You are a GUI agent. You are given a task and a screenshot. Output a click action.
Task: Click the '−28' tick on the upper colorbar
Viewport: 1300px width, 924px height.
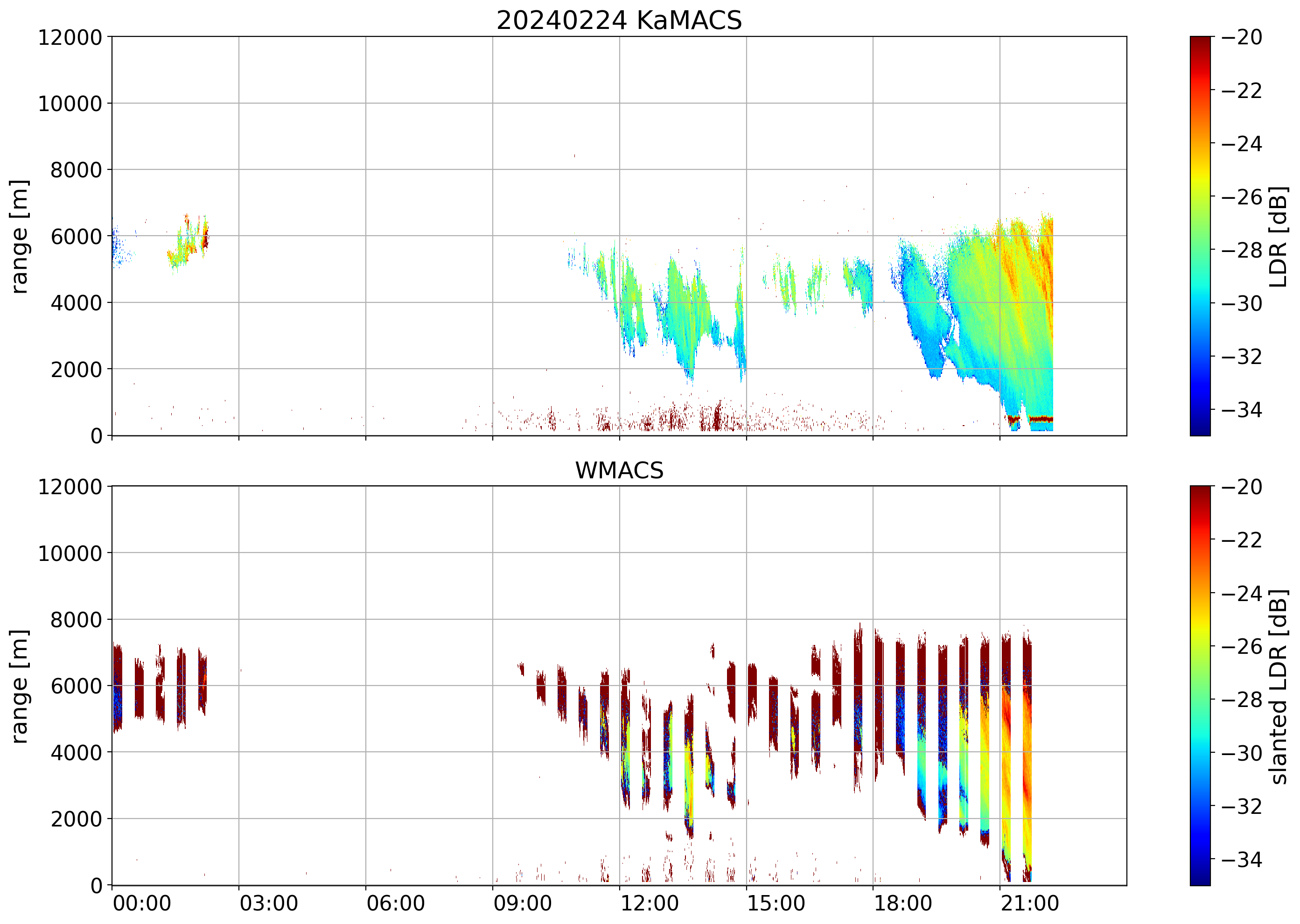[x=1241, y=250]
